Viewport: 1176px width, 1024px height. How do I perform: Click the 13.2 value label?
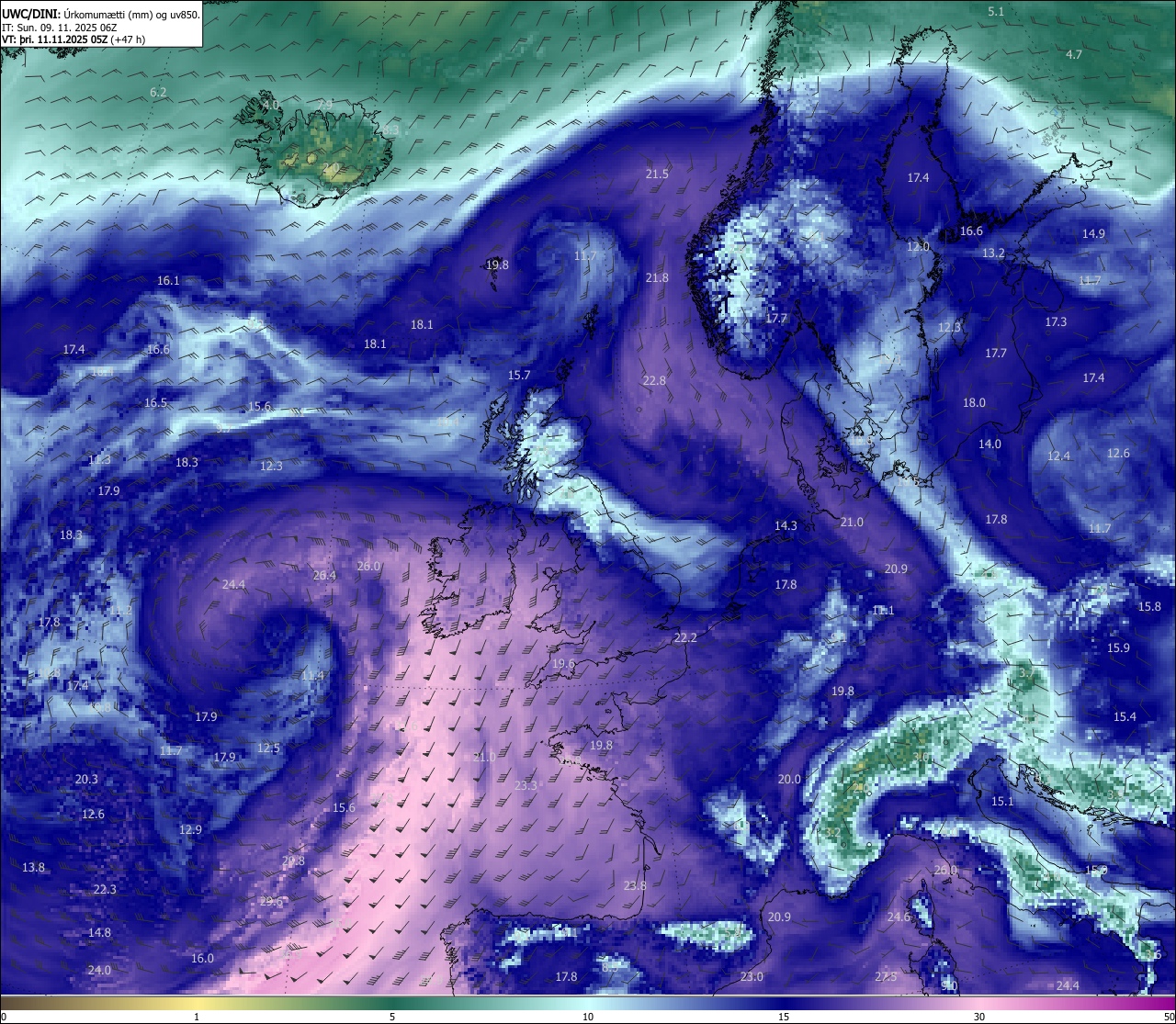(993, 253)
